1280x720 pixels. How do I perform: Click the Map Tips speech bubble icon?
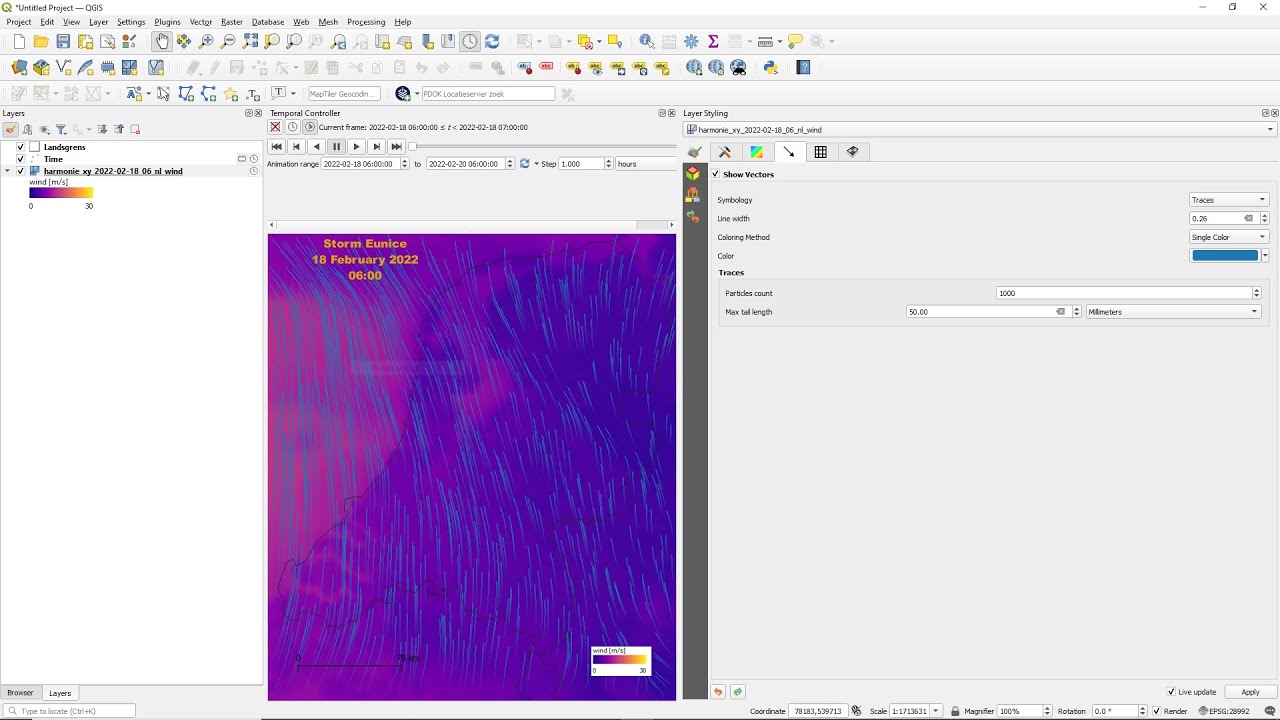[x=795, y=41]
